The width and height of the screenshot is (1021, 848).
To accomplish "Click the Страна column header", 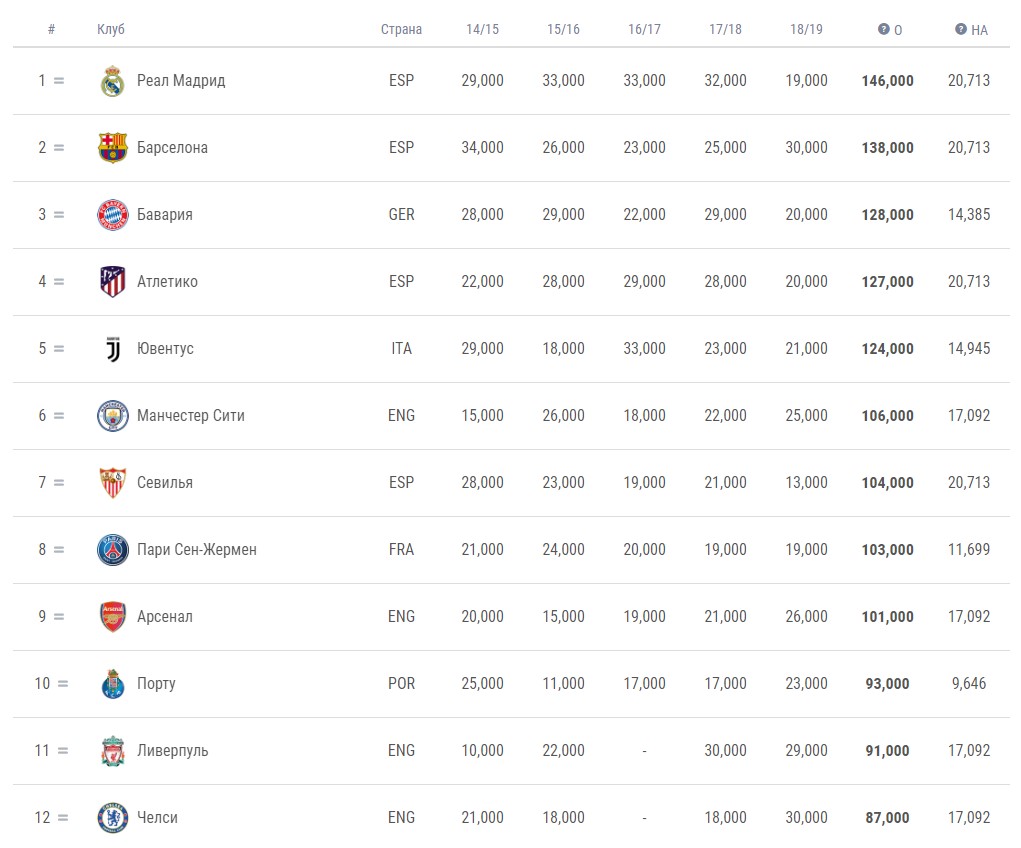I will 401,29.
